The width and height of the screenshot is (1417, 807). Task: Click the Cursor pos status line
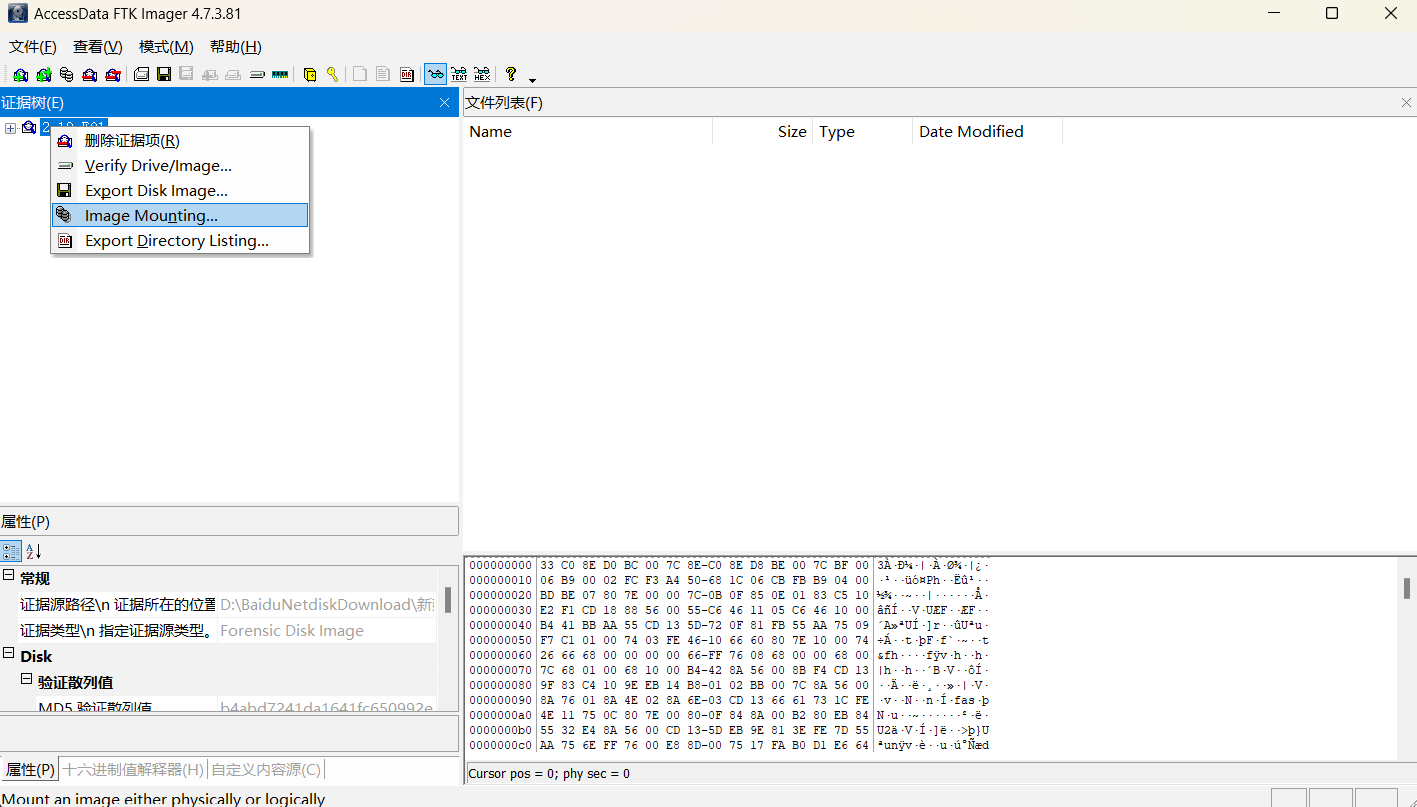[549, 773]
